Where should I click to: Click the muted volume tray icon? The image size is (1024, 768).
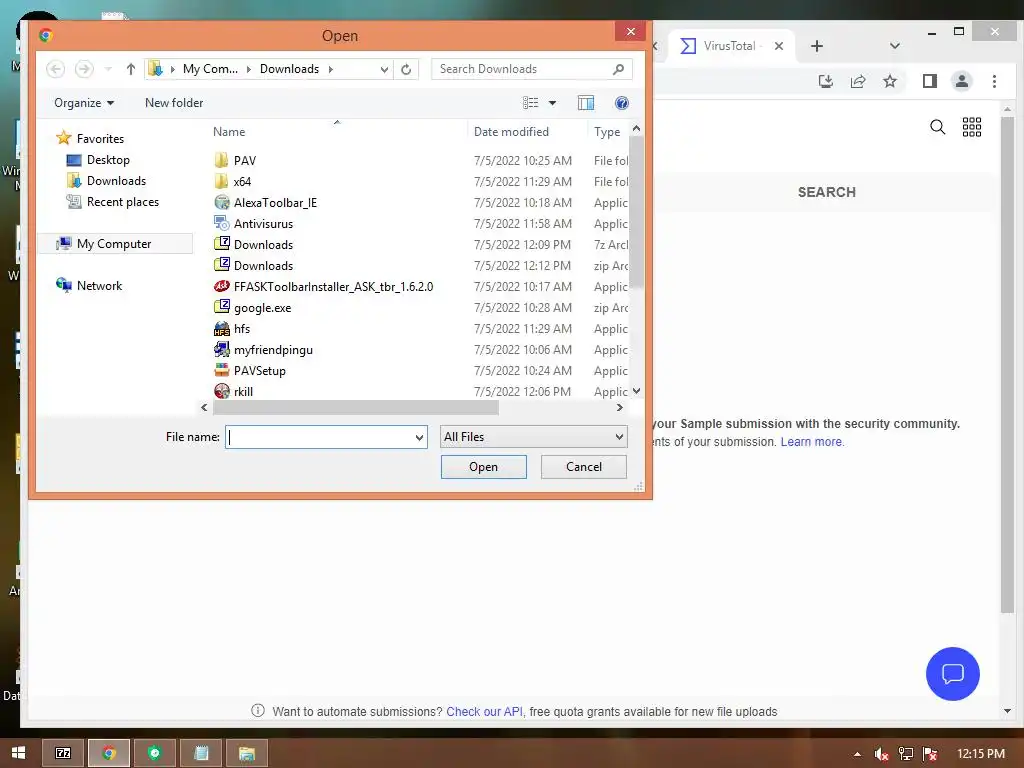881,754
